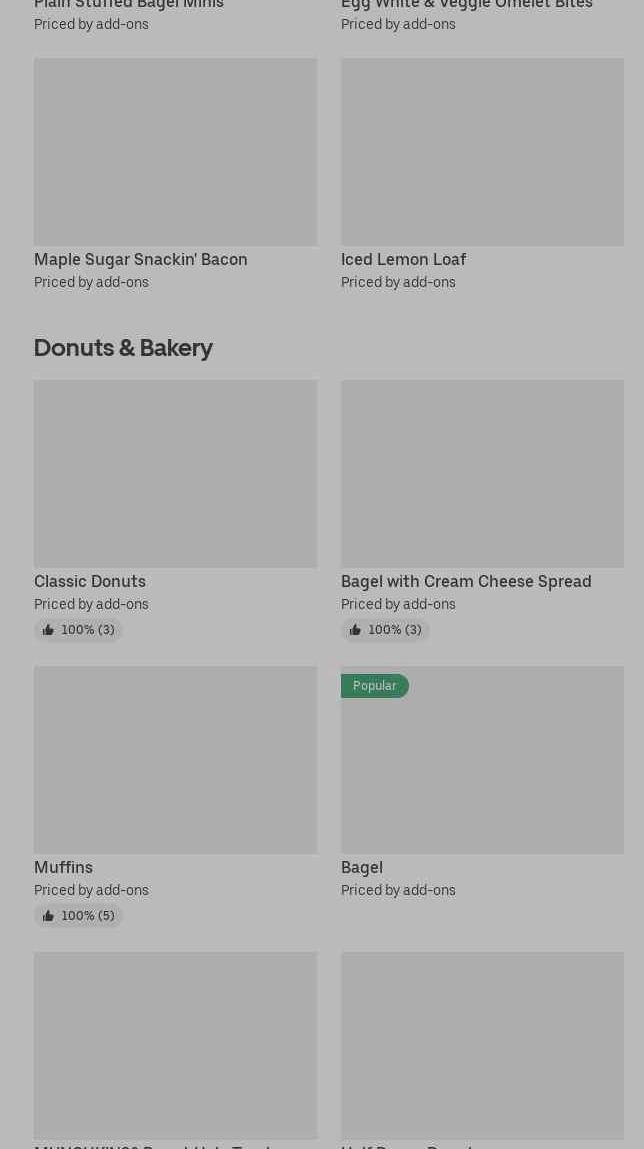Open the 100% (5) rating on Muffins

(87, 916)
